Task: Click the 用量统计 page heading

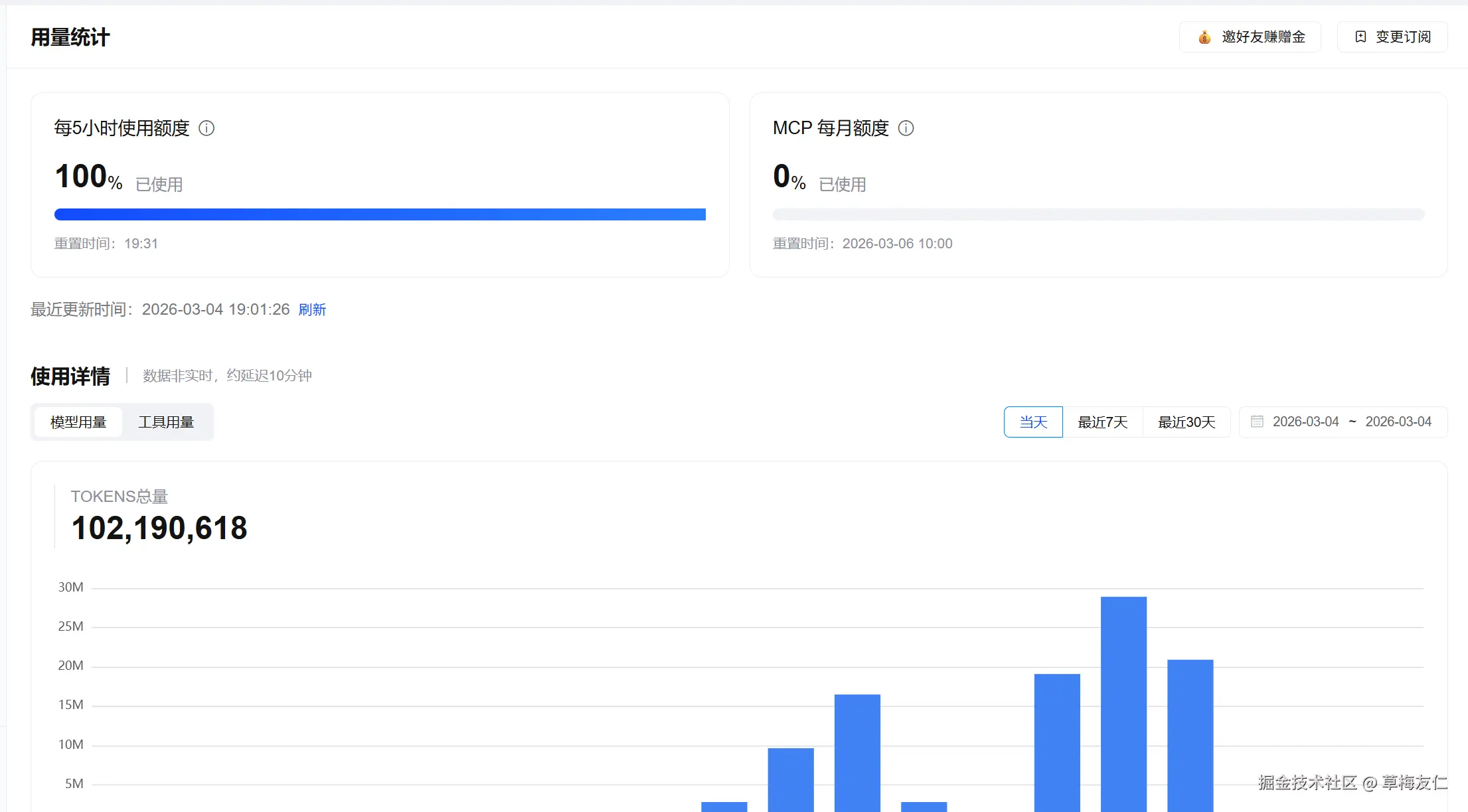Action: (70, 37)
